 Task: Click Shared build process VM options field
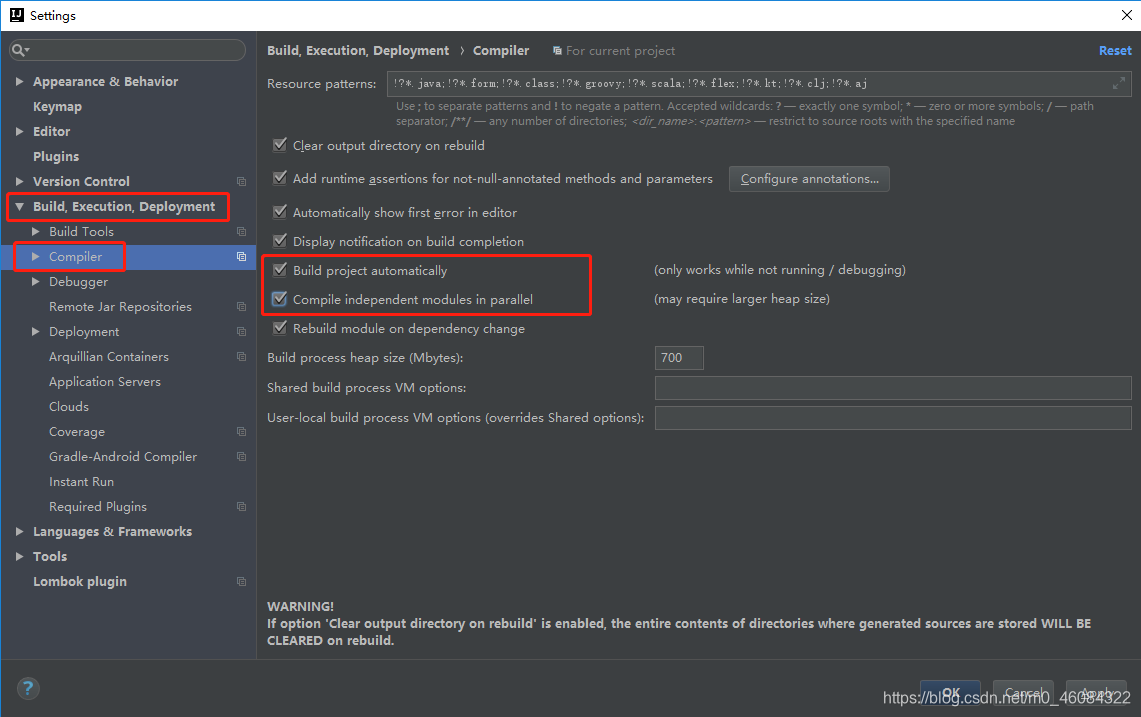tap(893, 388)
